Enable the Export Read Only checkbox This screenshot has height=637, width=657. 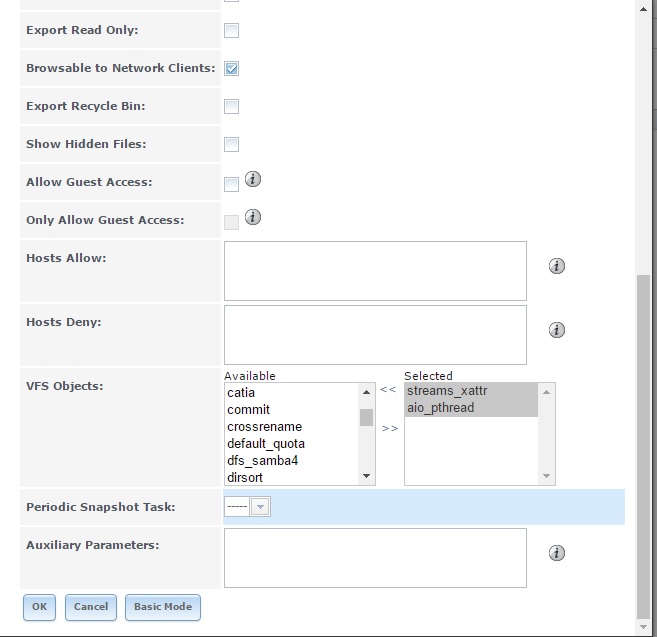(x=231, y=31)
